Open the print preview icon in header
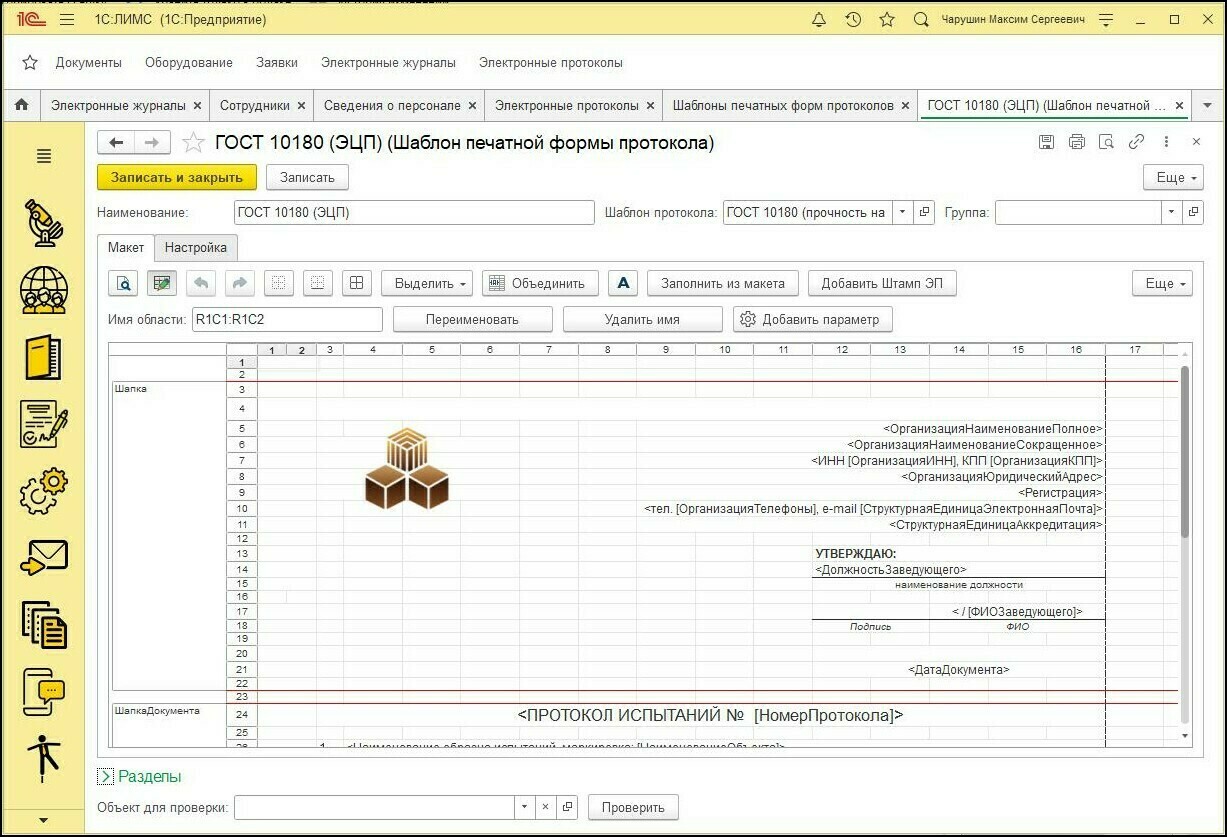The image size is (1227, 837). (1106, 142)
